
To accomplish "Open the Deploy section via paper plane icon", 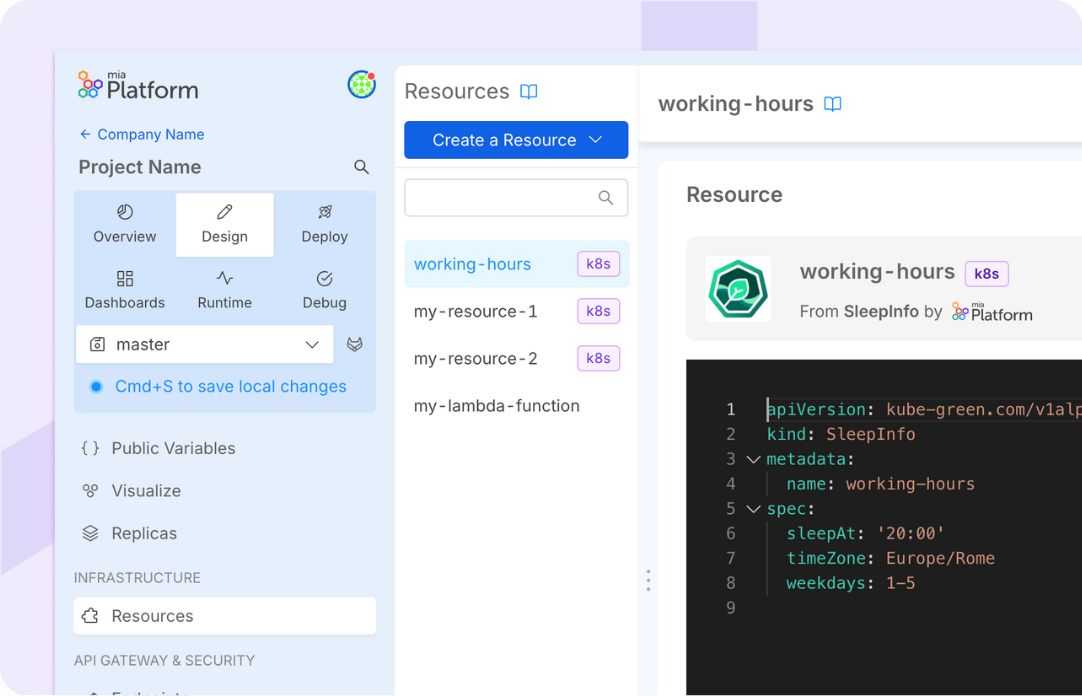I will [x=324, y=212].
